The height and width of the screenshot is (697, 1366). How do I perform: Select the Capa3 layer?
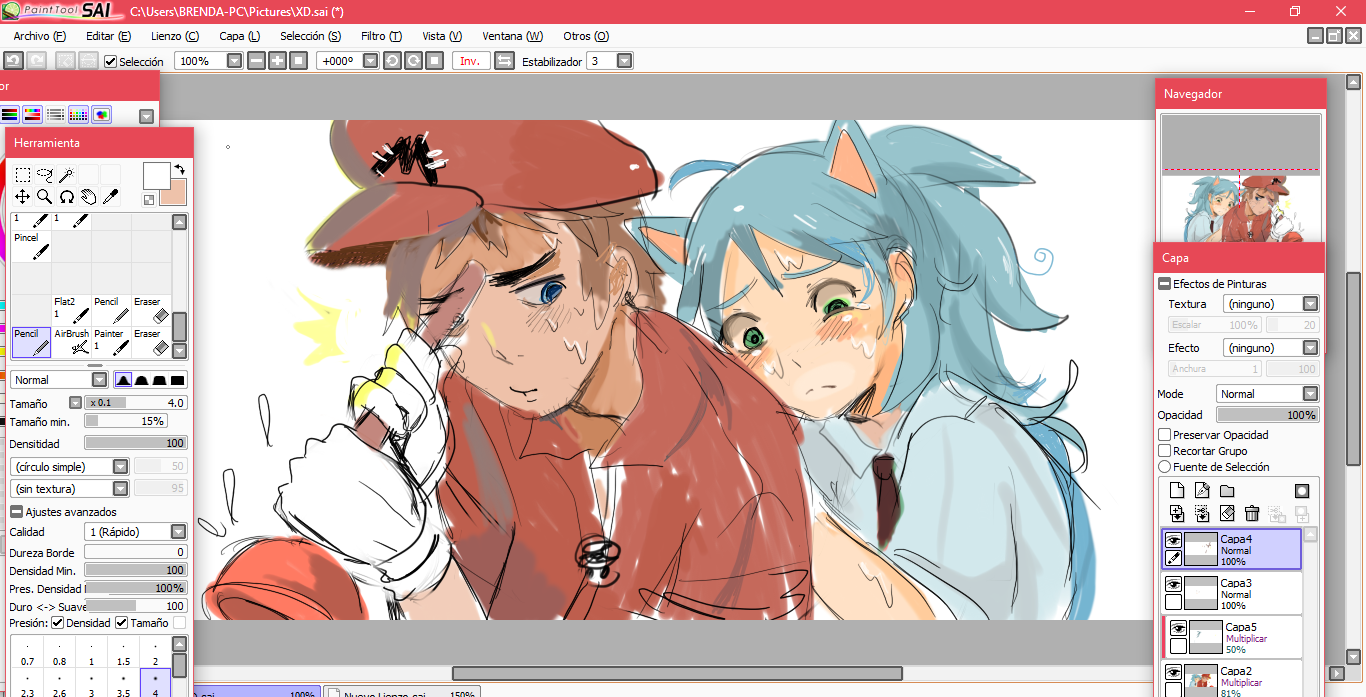(1232, 594)
